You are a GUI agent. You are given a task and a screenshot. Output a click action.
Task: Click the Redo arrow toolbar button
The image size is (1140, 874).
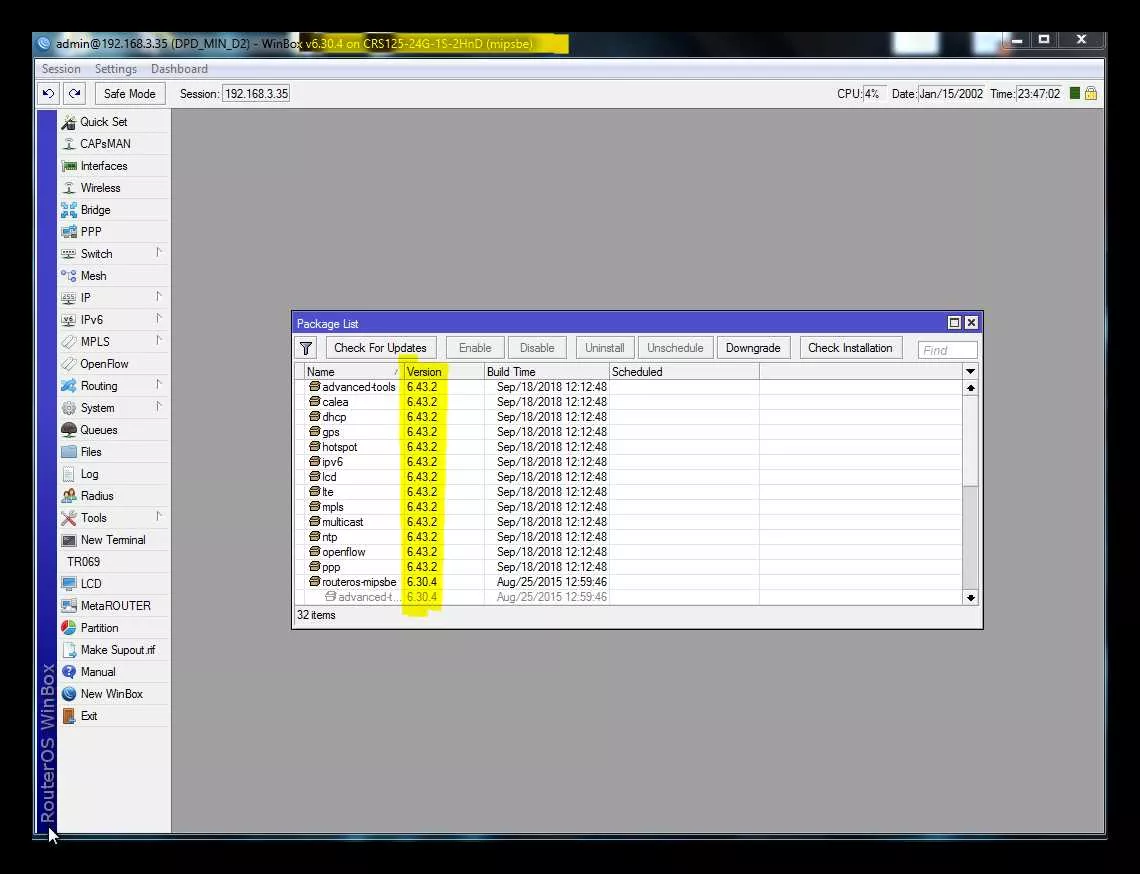click(74, 94)
